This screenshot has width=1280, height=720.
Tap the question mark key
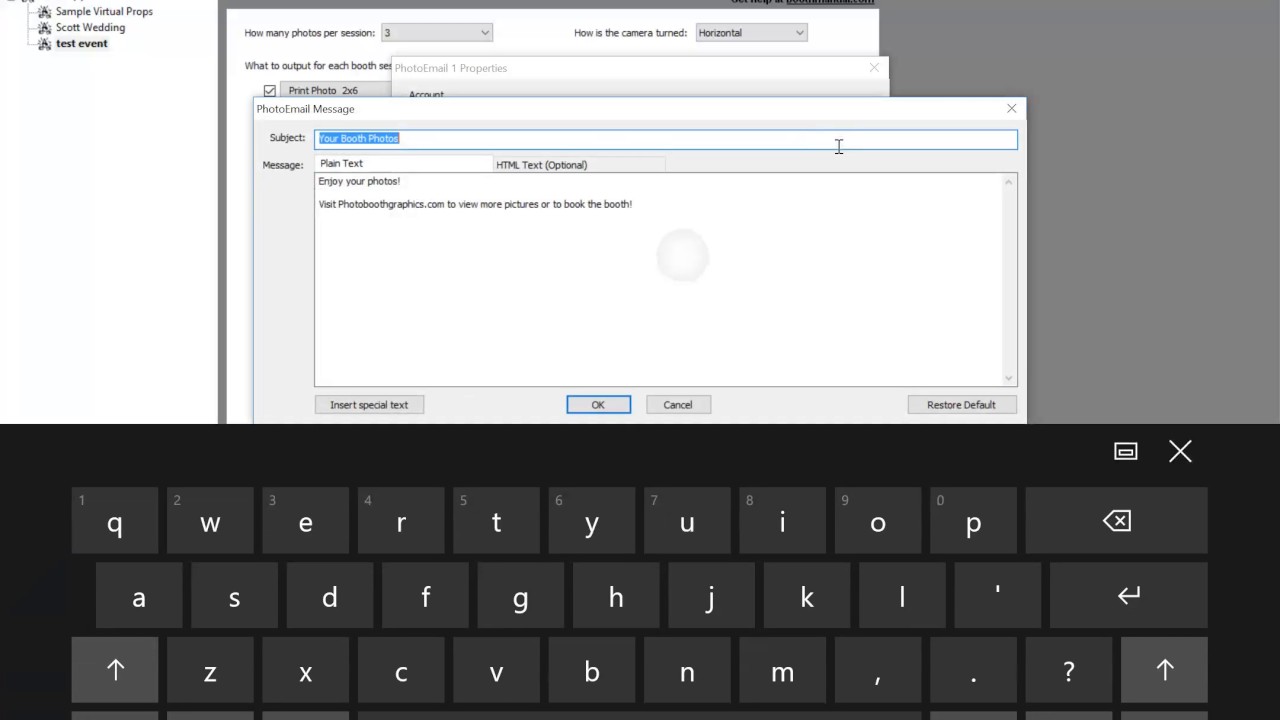pyautogui.click(x=1069, y=671)
